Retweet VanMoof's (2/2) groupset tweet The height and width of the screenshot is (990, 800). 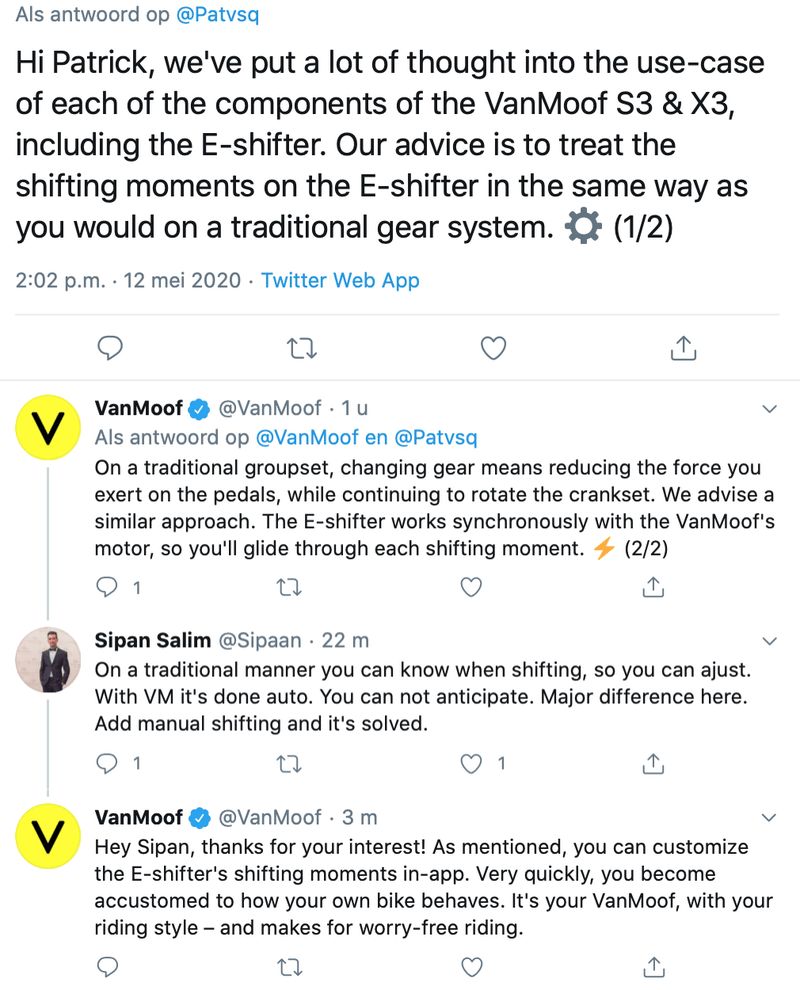tap(289, 587)
